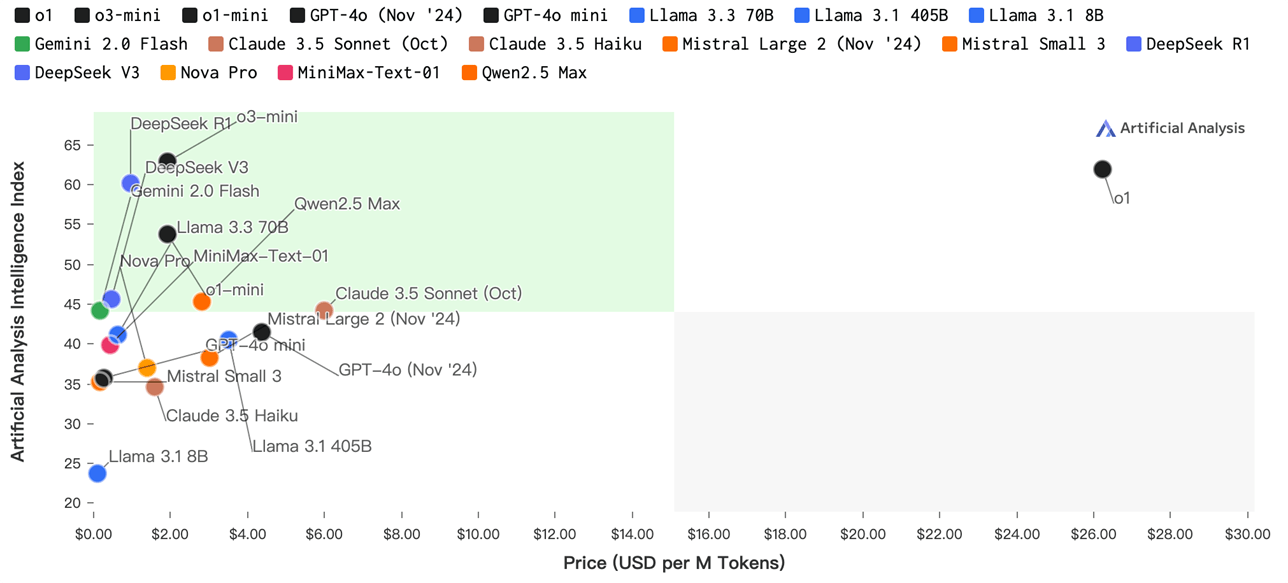1288x583 pixels.
Task: Toggle Mistral Large 2 (Nov '24) legend item
Action: coord(792,44)
